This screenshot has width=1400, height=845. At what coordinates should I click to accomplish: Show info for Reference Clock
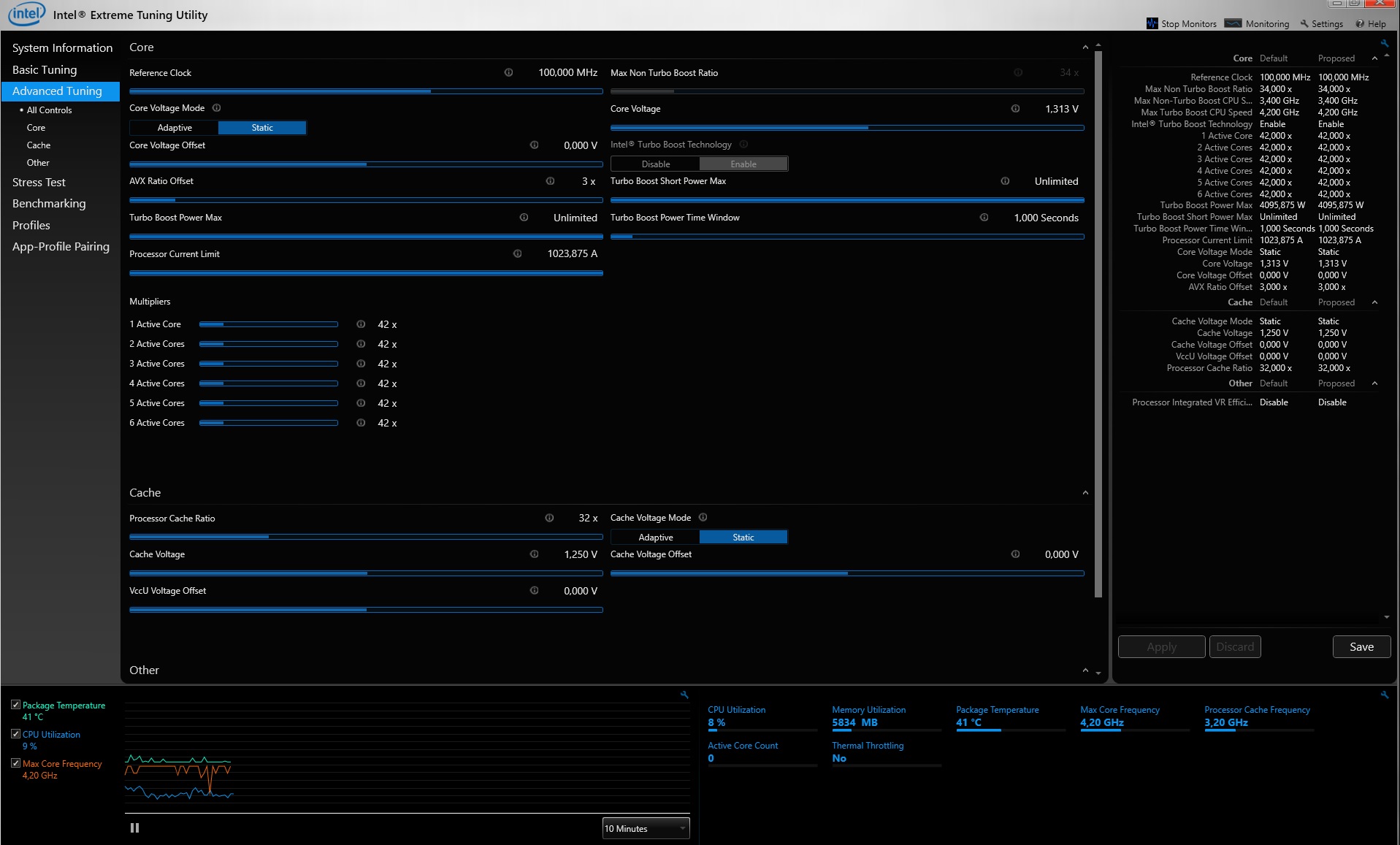pyautogui.click(x=508, y=72)
